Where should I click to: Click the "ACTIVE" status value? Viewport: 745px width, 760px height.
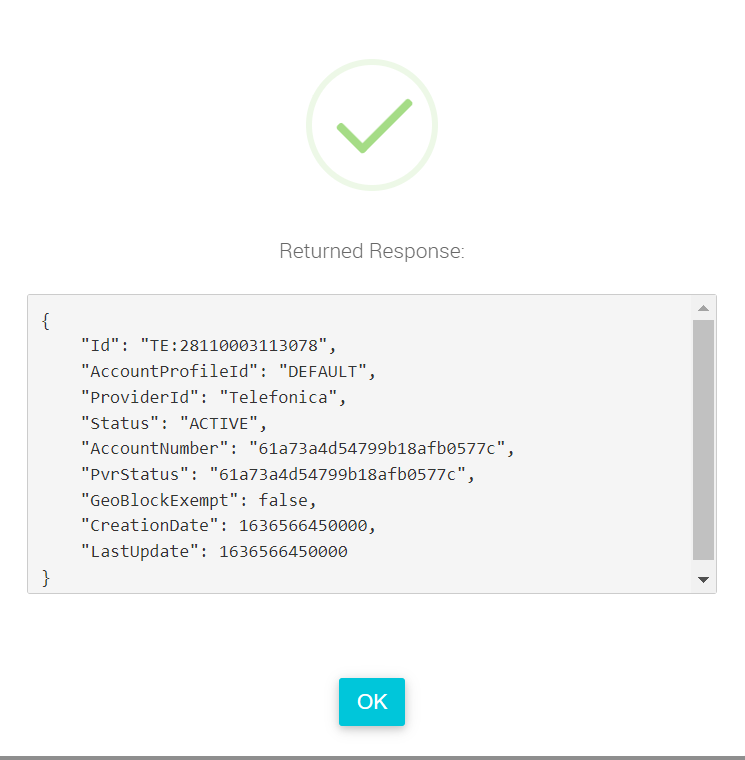[x=219, y=422]
